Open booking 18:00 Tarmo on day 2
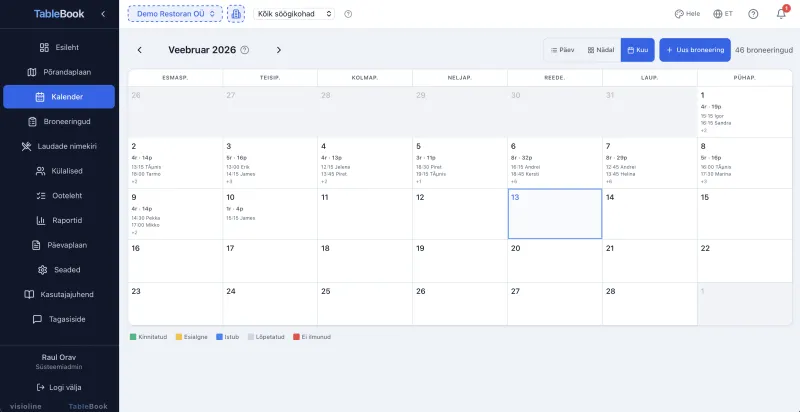Image resolution: width=800 pixels, height=412 pixels. click(146, 174)
